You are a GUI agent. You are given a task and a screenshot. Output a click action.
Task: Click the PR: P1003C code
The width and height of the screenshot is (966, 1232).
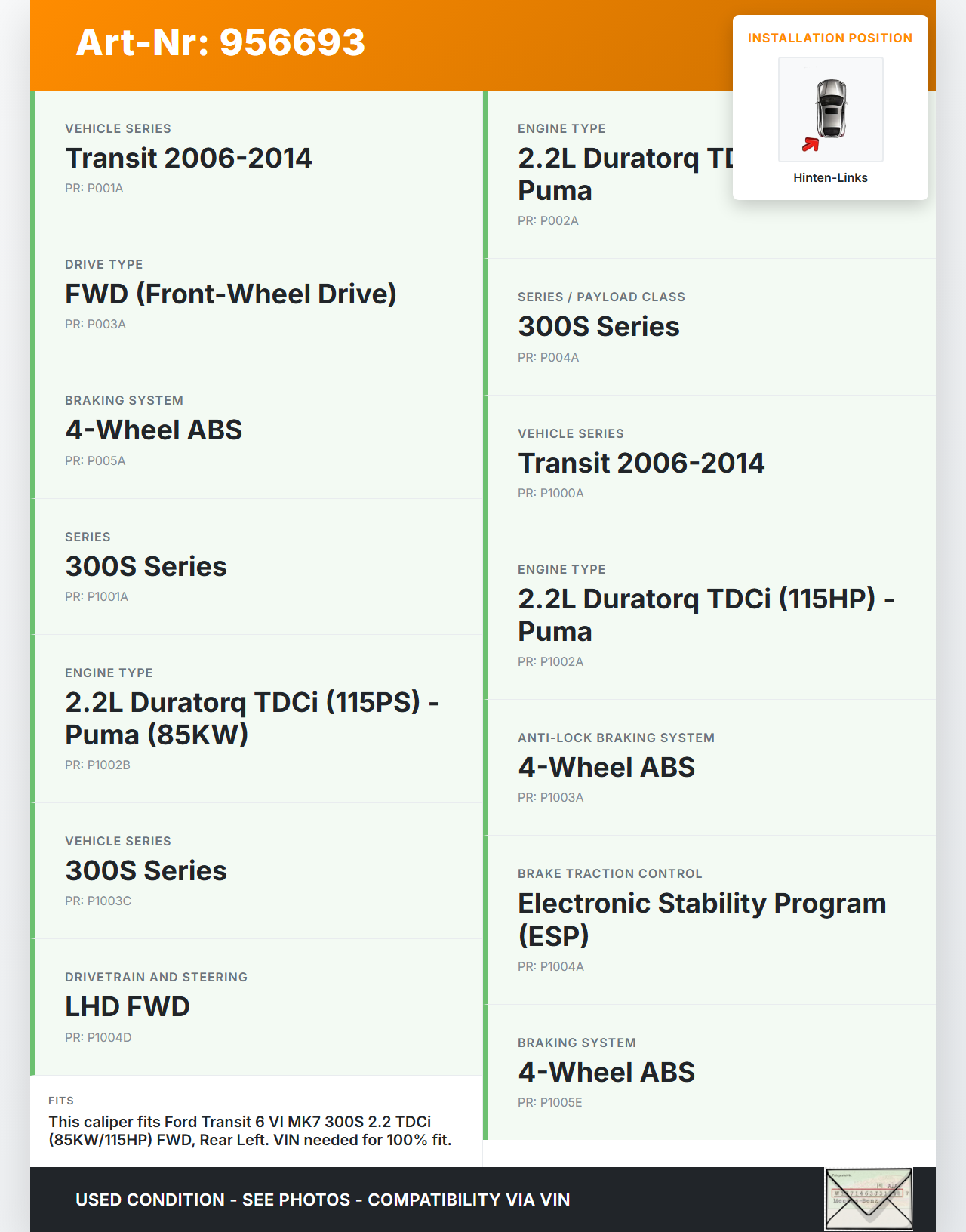tap(98, 901)
